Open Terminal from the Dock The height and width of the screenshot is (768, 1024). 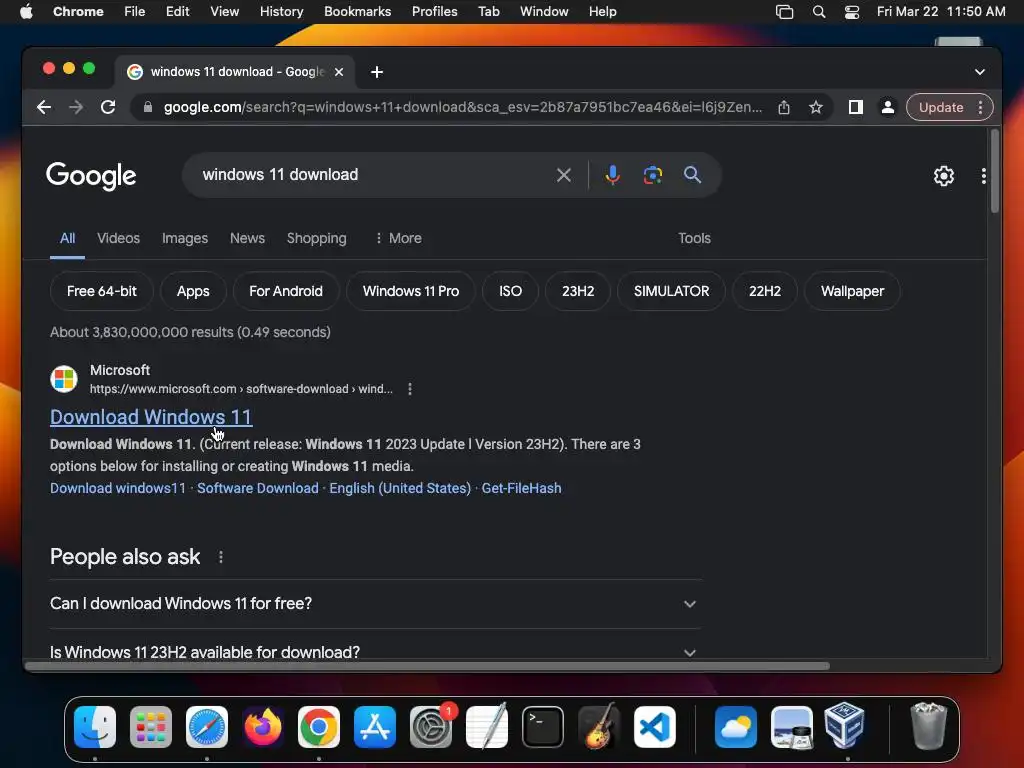pyautogui.click(x=543, y=727)
